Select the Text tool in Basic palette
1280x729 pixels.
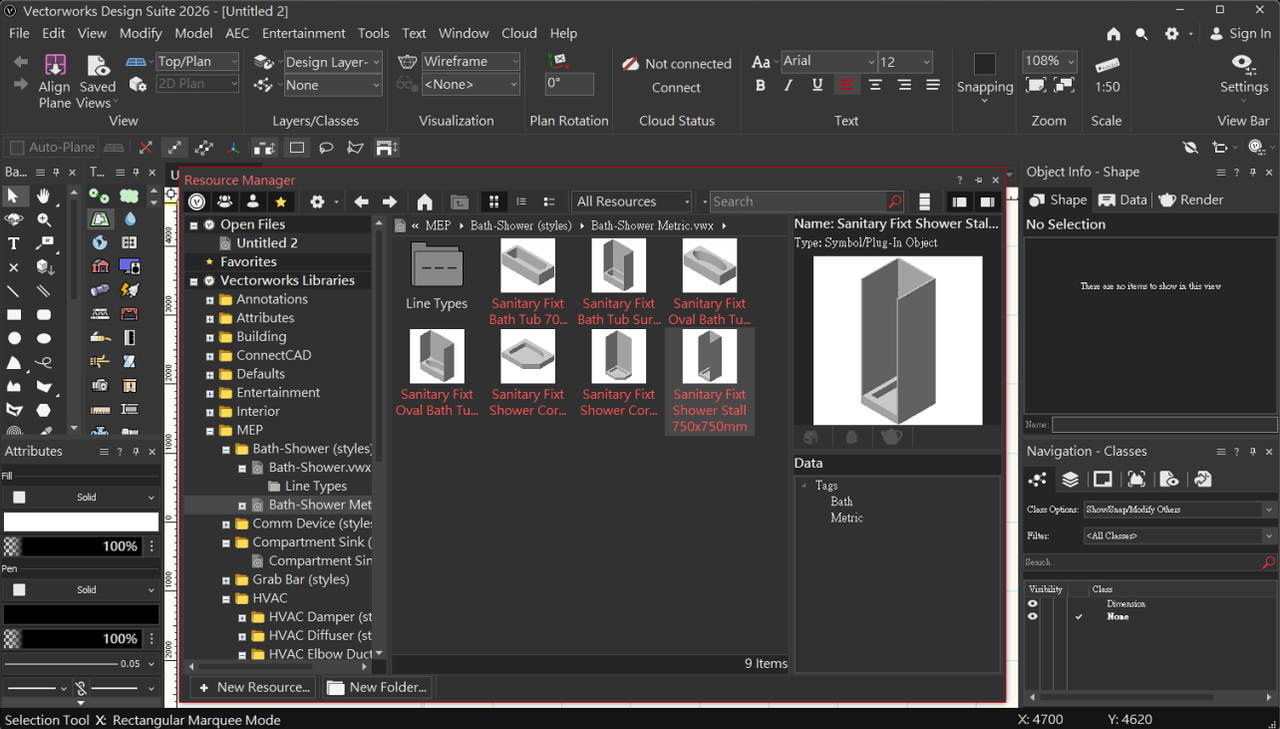14,243
